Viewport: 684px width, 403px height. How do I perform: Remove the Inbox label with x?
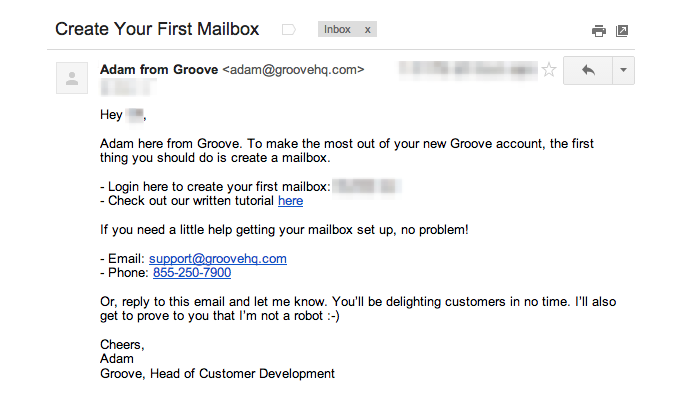[367, 30]
